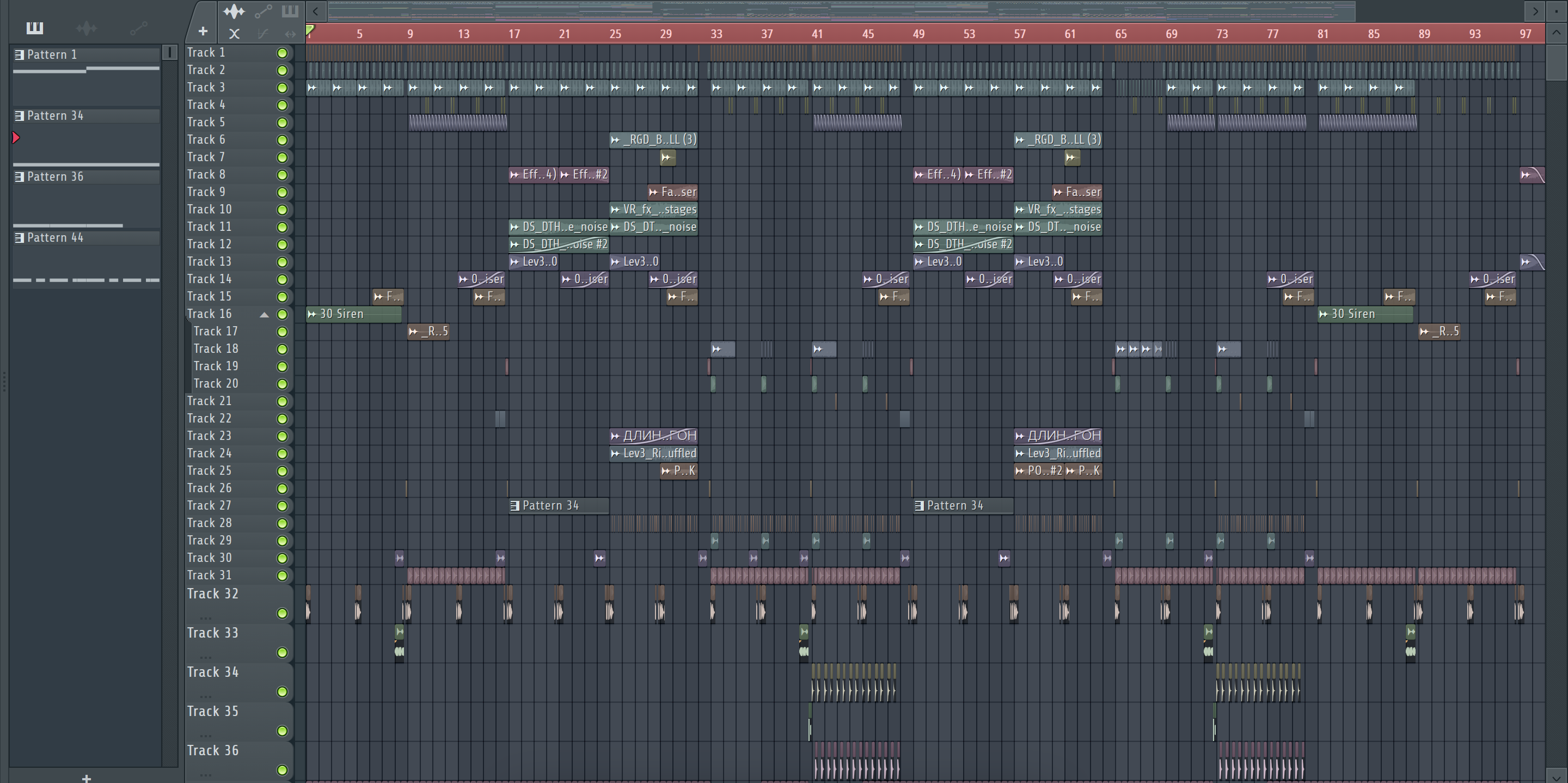1568x783 pixels.
Task: Click the fade curve icon in header
Action: 262,34
